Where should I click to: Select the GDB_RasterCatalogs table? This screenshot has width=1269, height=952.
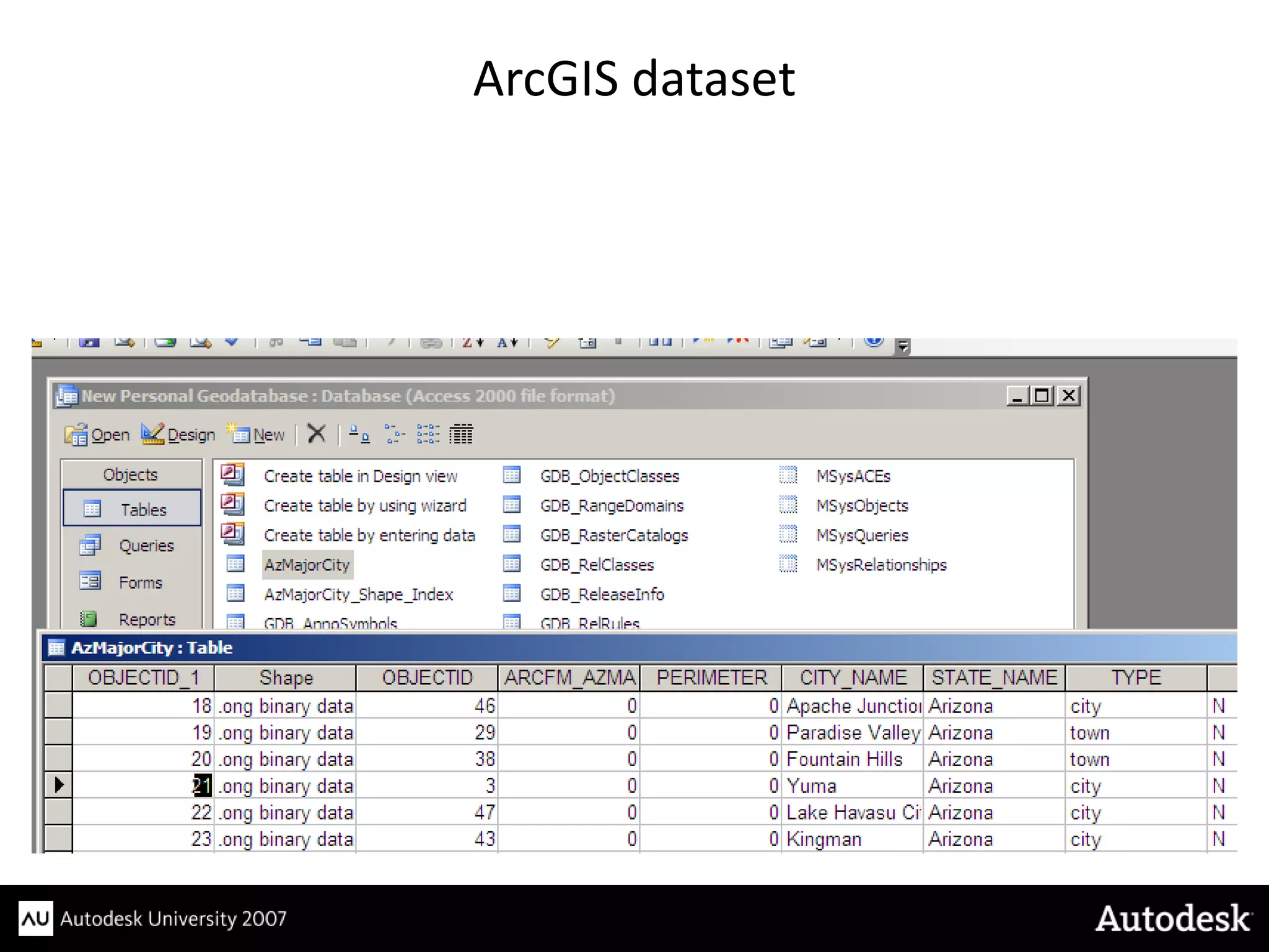pos(614,536)
